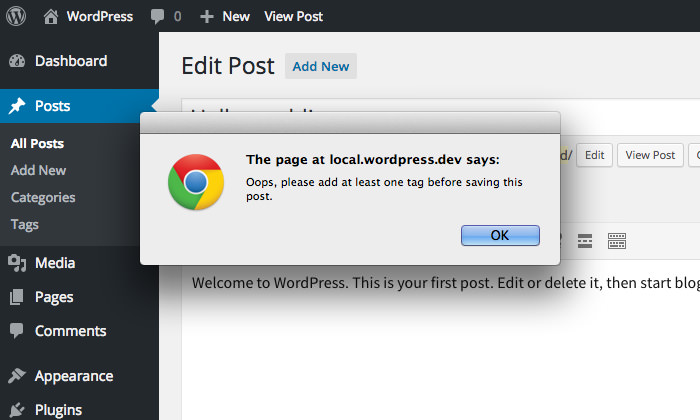Click the Add New button beside Edit Post
700x420 pixels.
coord(321,66)
